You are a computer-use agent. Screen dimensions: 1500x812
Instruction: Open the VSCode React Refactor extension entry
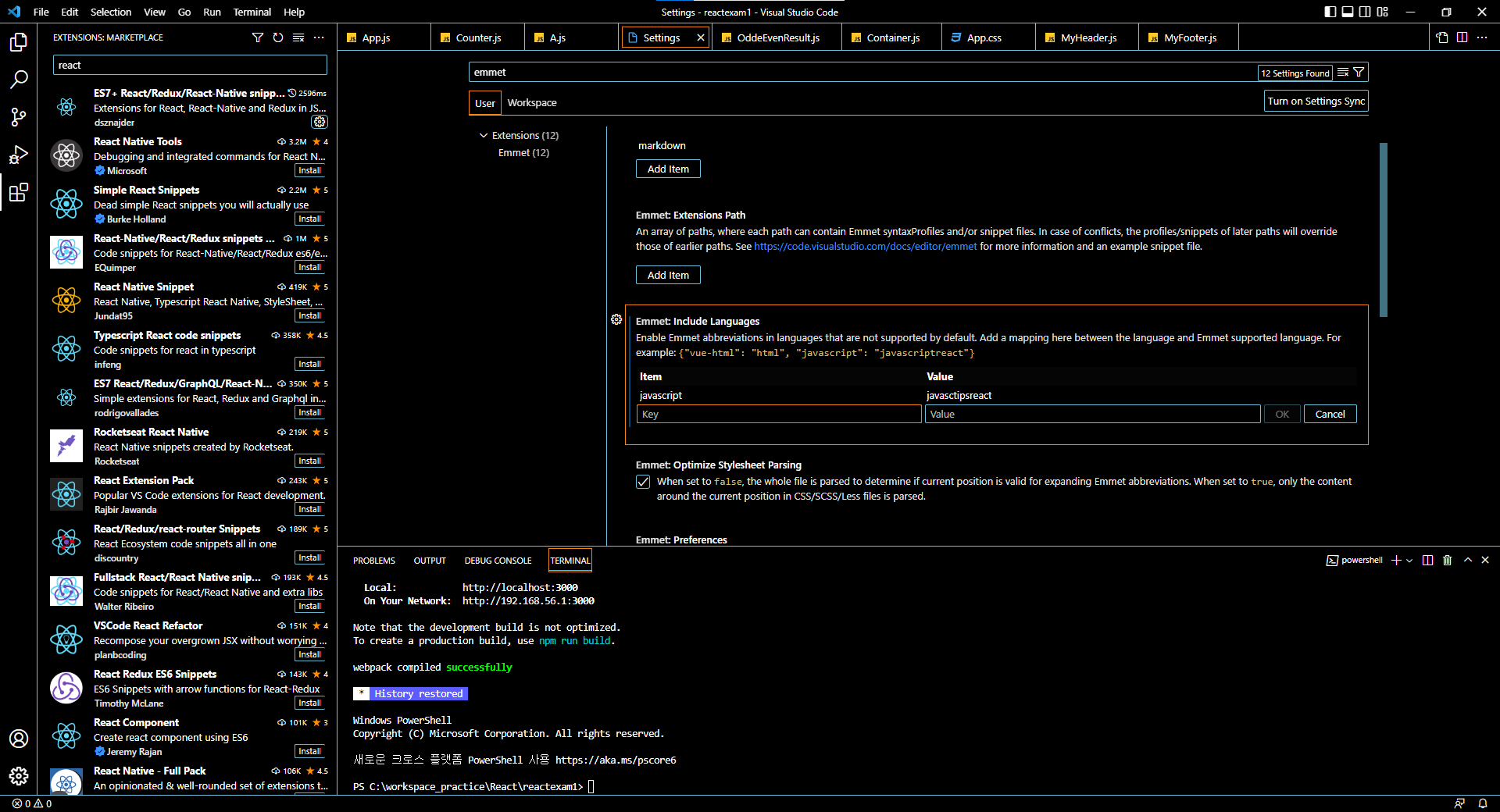pos(188,640)
